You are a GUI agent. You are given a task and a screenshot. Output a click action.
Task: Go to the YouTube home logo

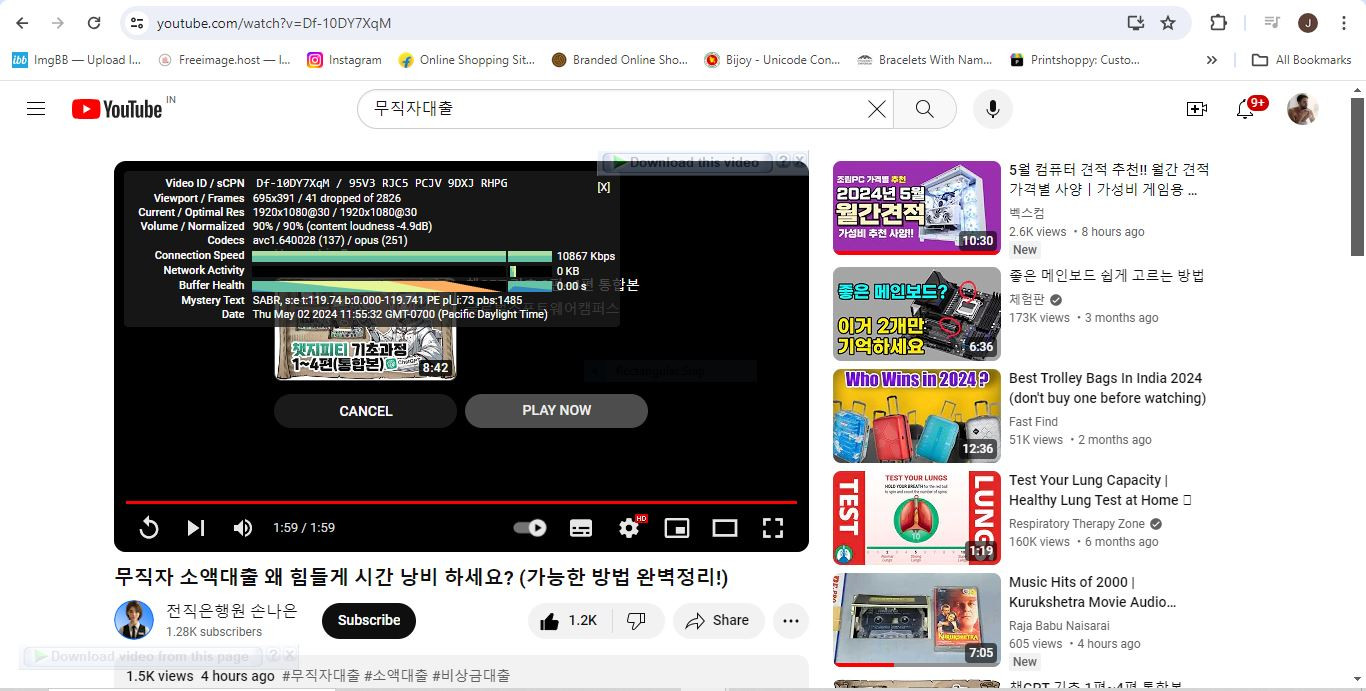(x=117, y=109)
